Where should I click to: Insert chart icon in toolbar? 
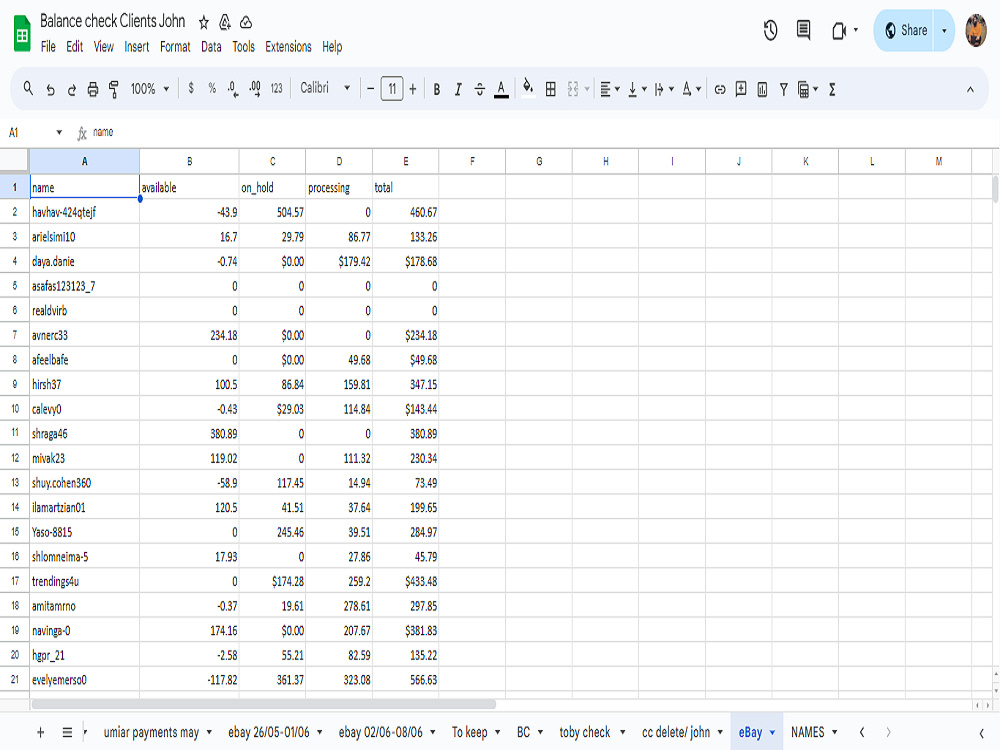tap(762, 89)
